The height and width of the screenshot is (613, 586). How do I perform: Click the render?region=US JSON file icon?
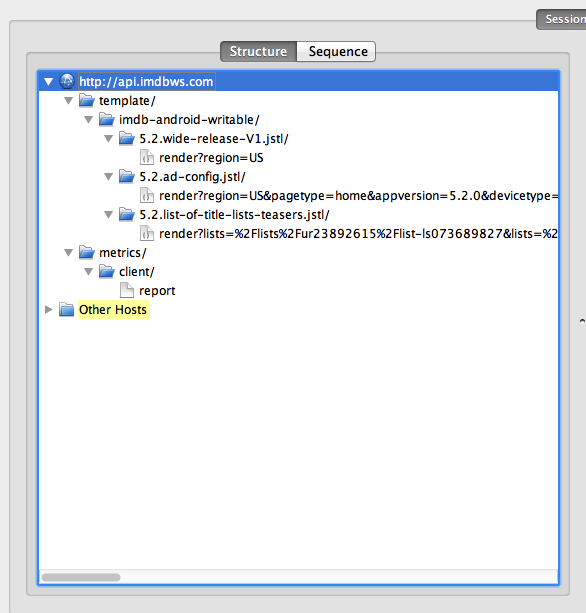pos(147,158)
